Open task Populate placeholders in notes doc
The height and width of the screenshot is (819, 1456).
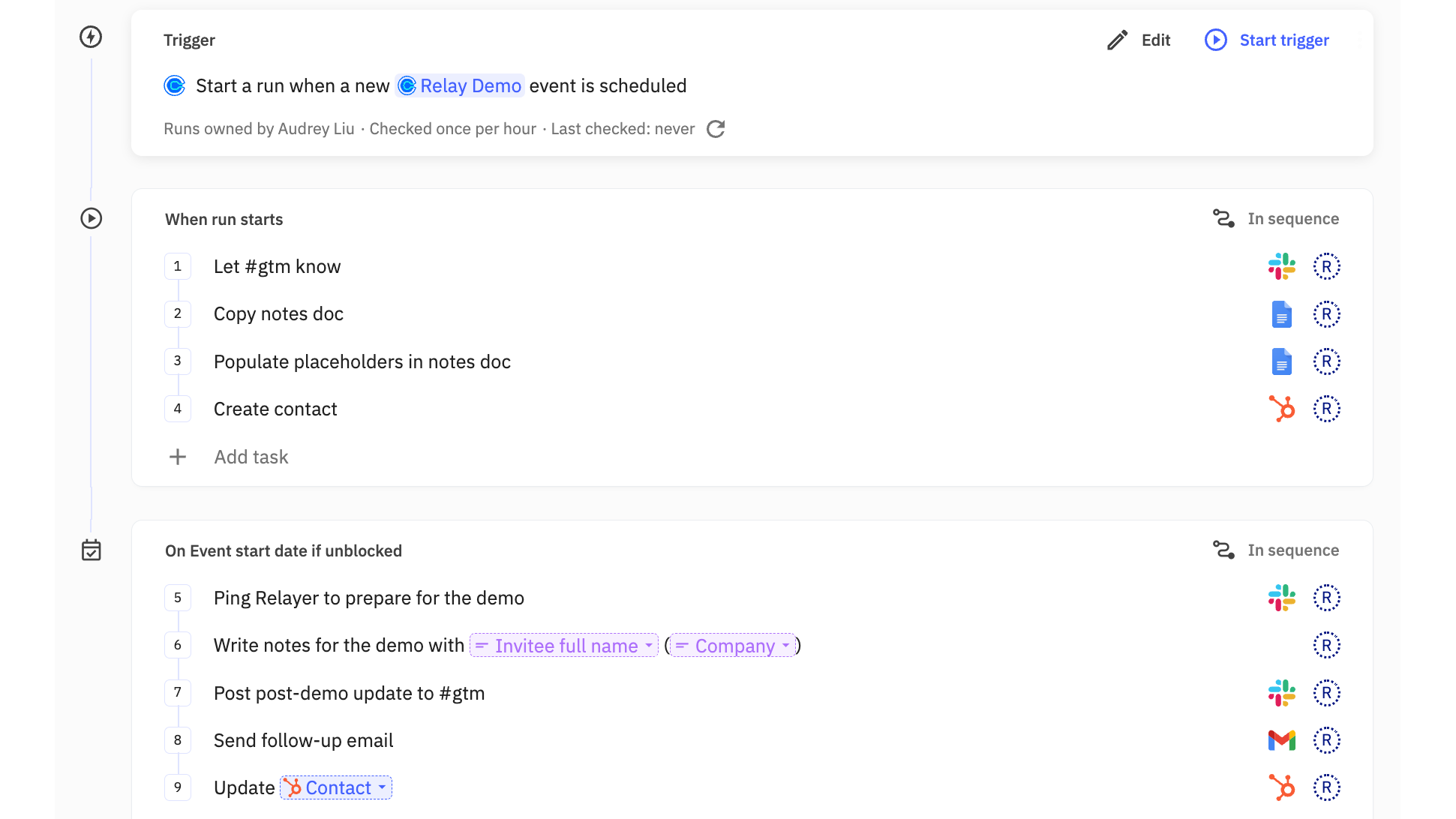coord(362,362)
